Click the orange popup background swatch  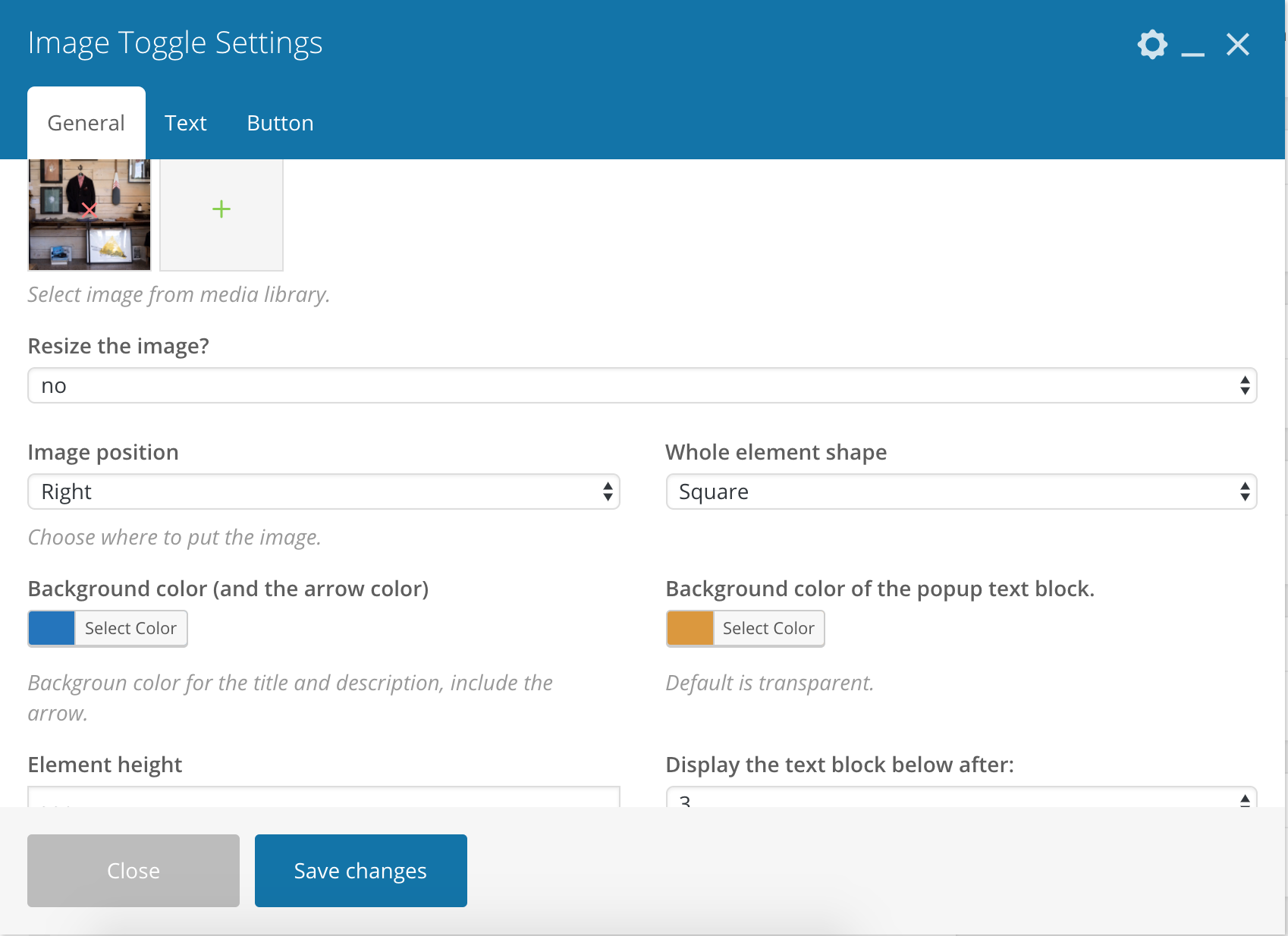[690, 628]
